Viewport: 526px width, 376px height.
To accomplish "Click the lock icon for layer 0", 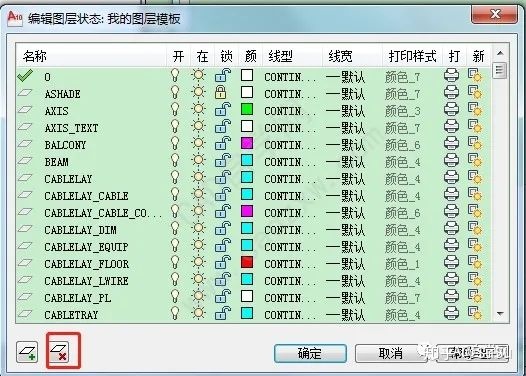I will [x=223, y=75].
